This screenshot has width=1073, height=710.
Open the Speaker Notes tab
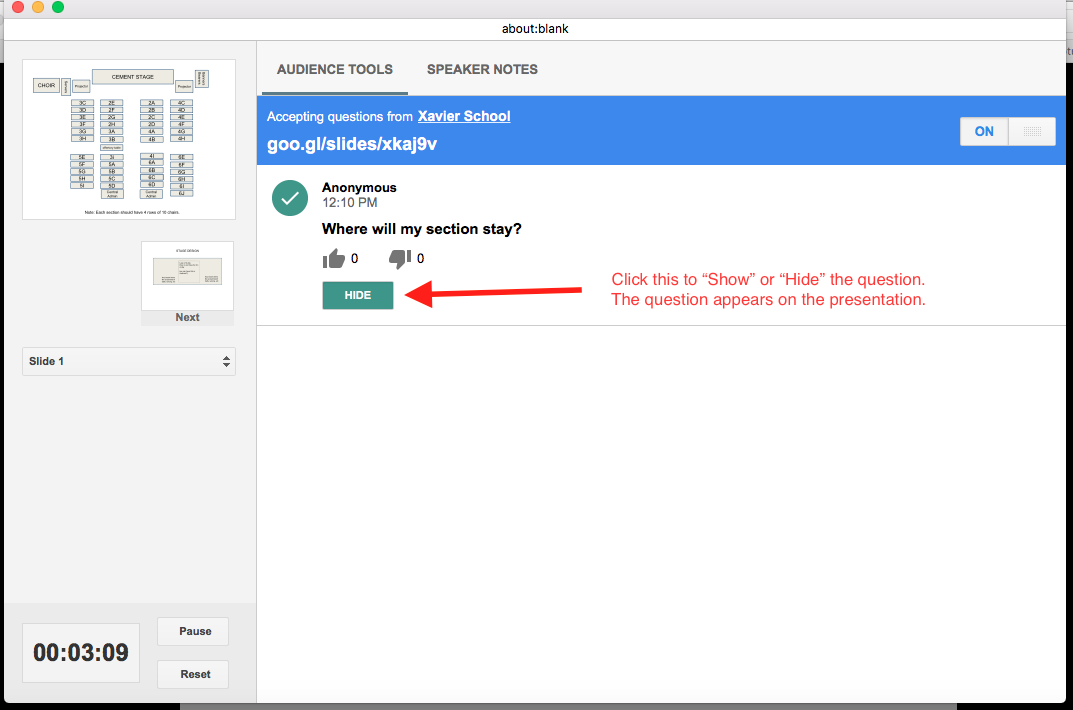pos(482,70)
